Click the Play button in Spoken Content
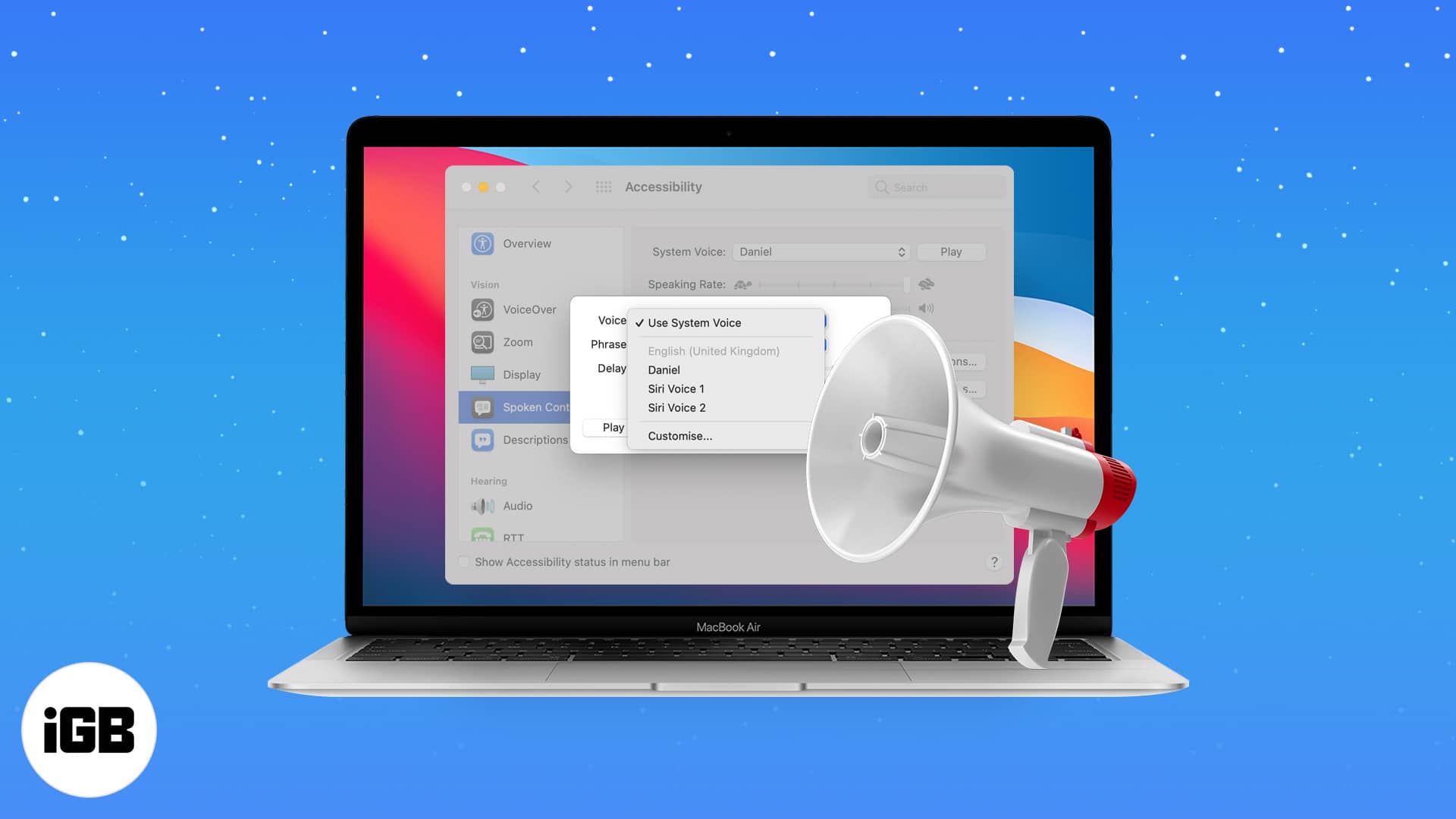This screenshot has height=819, width=1456. pos(612,427)
